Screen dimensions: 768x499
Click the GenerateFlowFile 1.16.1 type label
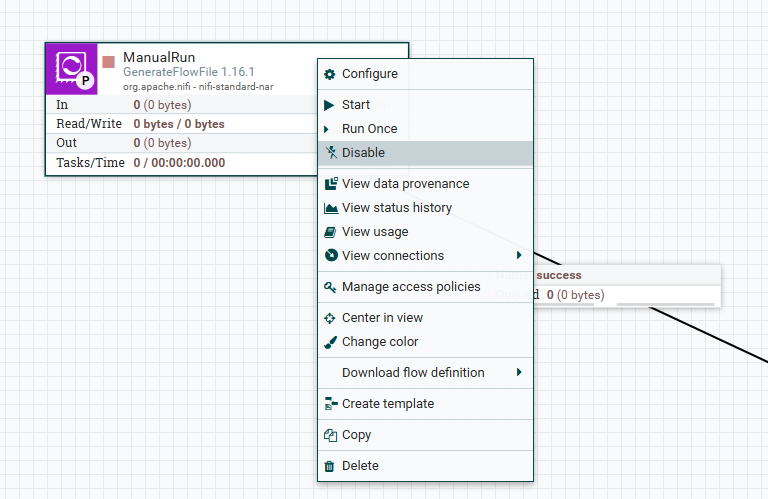(189, 72)
